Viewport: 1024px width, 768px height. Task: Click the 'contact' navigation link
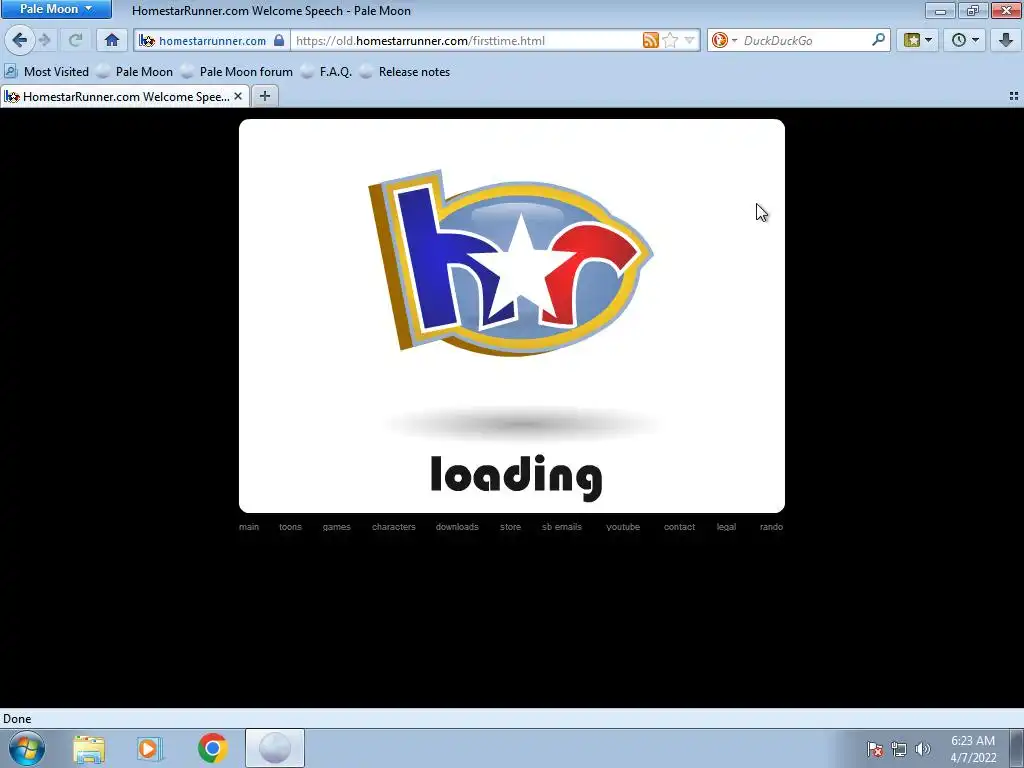[x=679, y=527]
